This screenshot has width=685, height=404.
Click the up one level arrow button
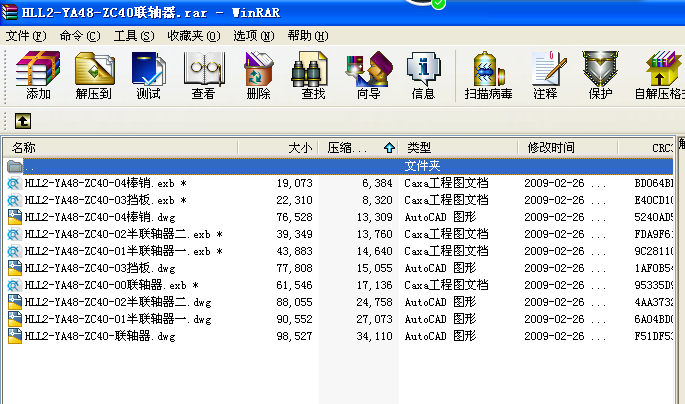[x=23, y=121]
